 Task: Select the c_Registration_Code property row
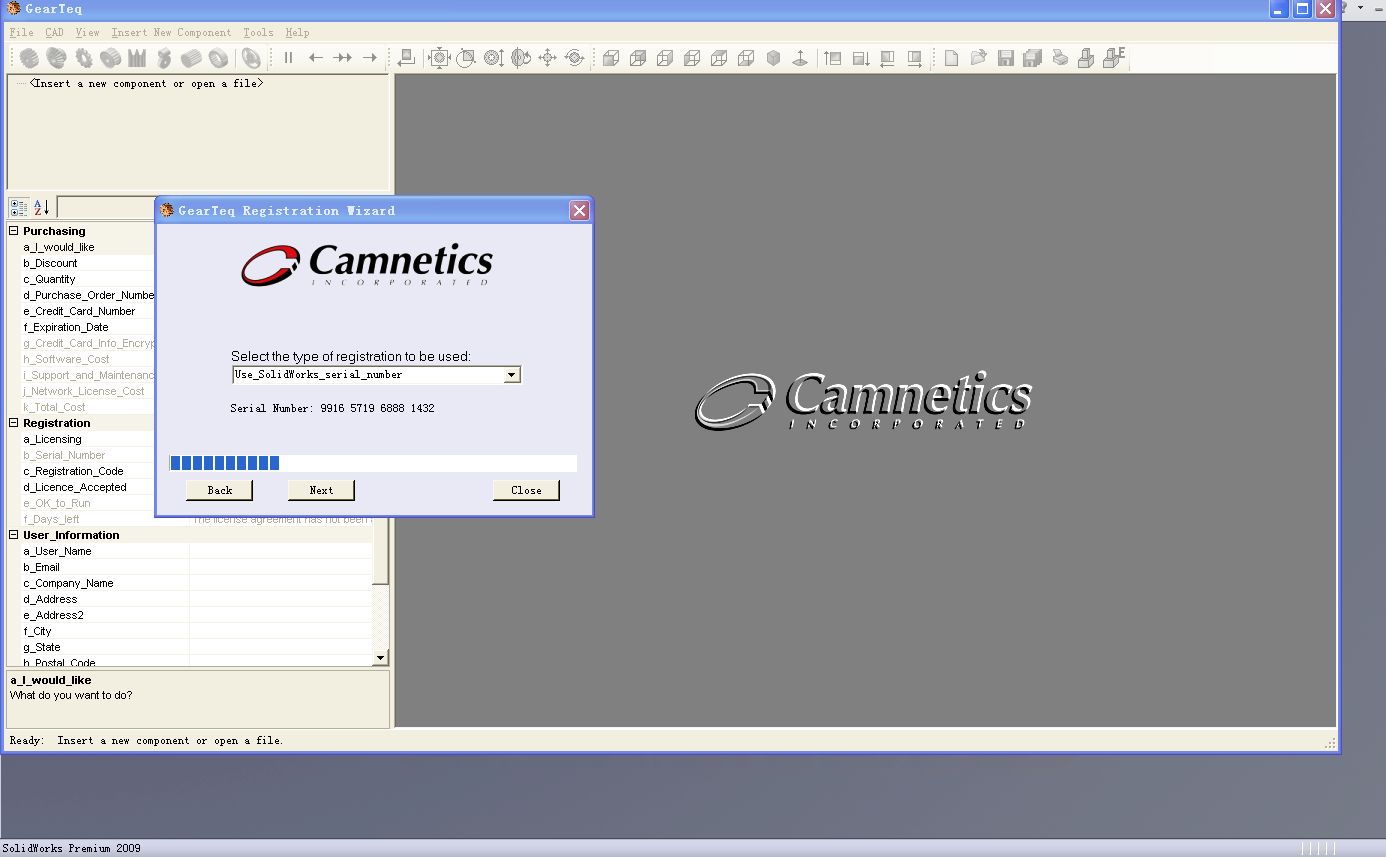click(81, 471)
